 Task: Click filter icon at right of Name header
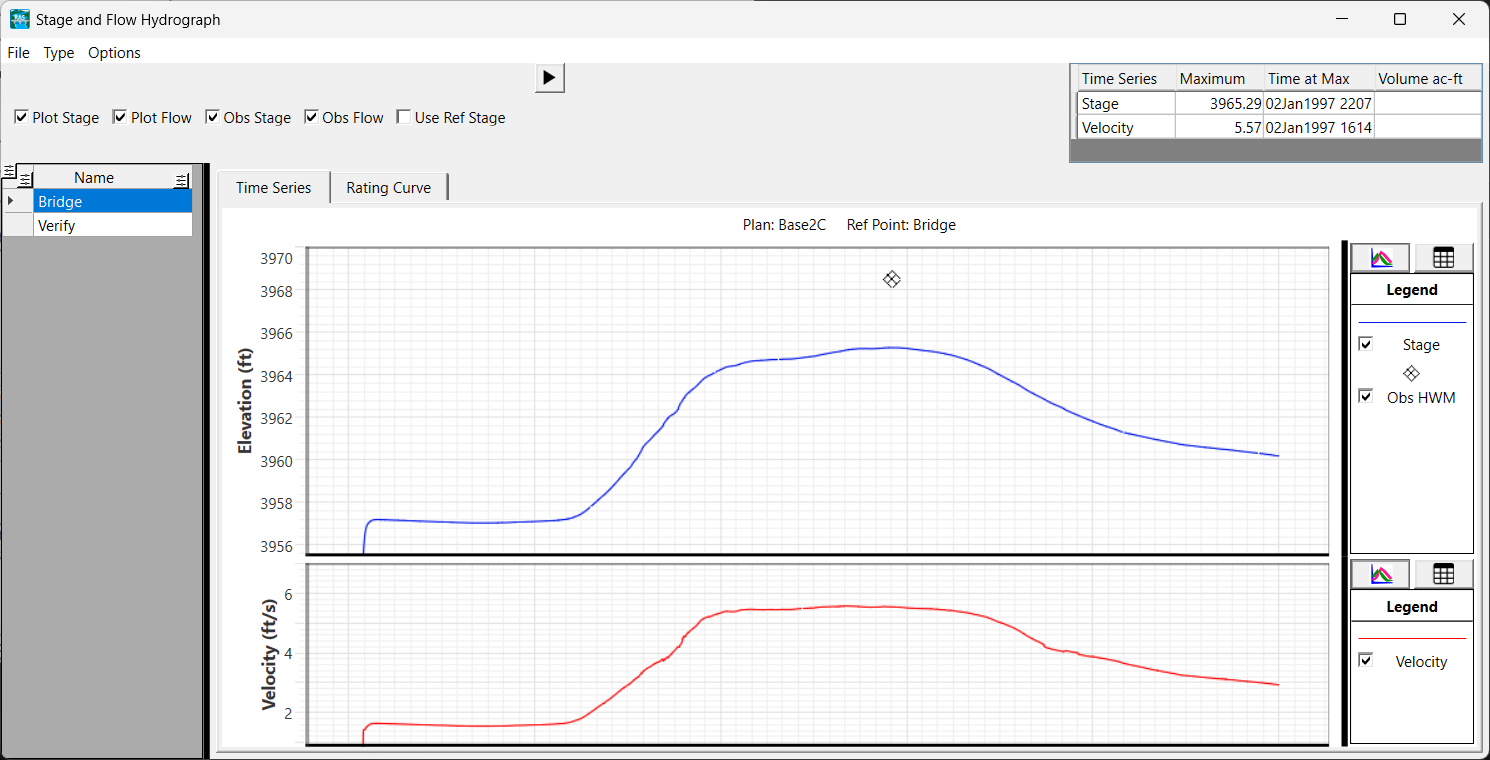(x=181, y=179)
